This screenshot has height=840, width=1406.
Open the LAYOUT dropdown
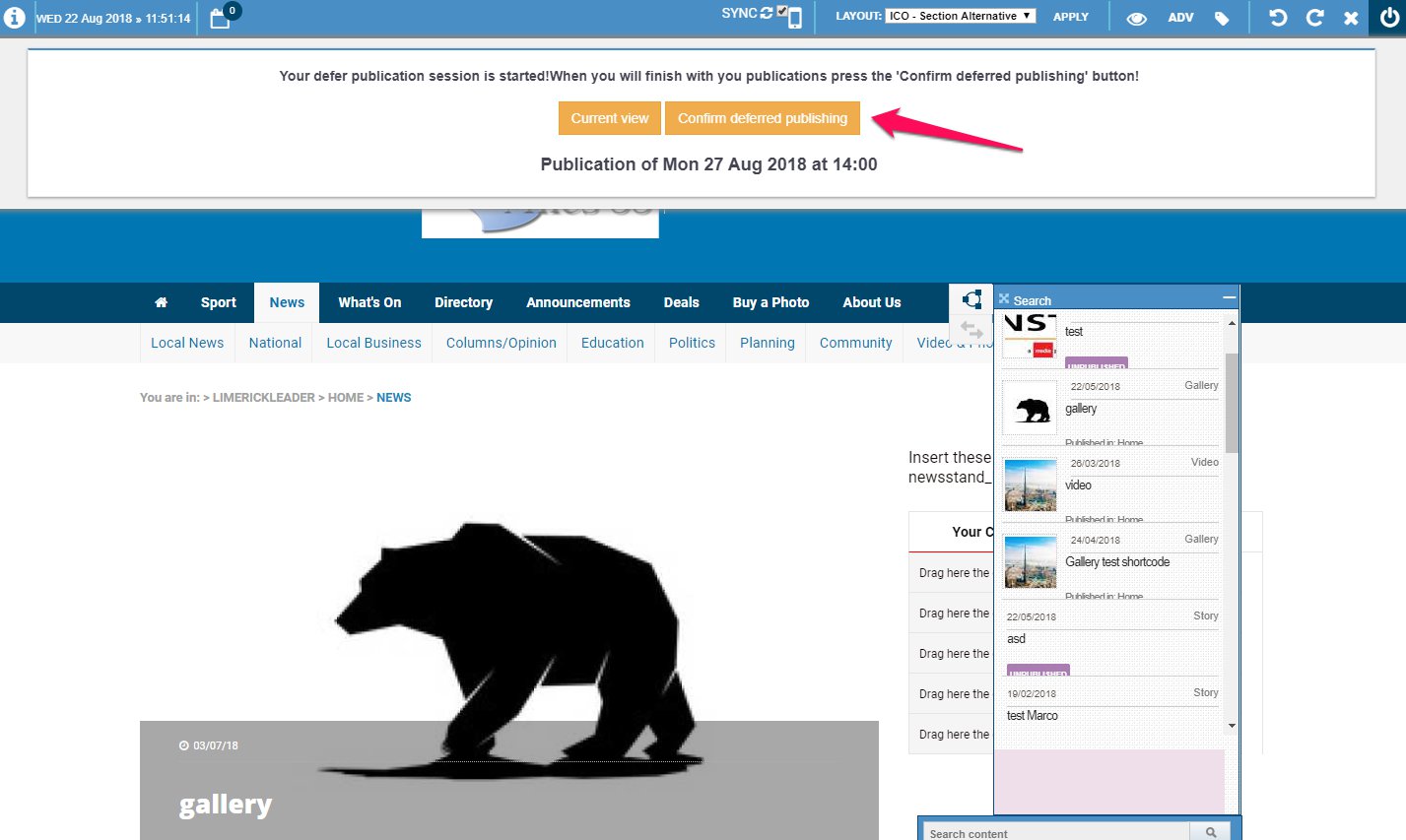coord(960,16)
